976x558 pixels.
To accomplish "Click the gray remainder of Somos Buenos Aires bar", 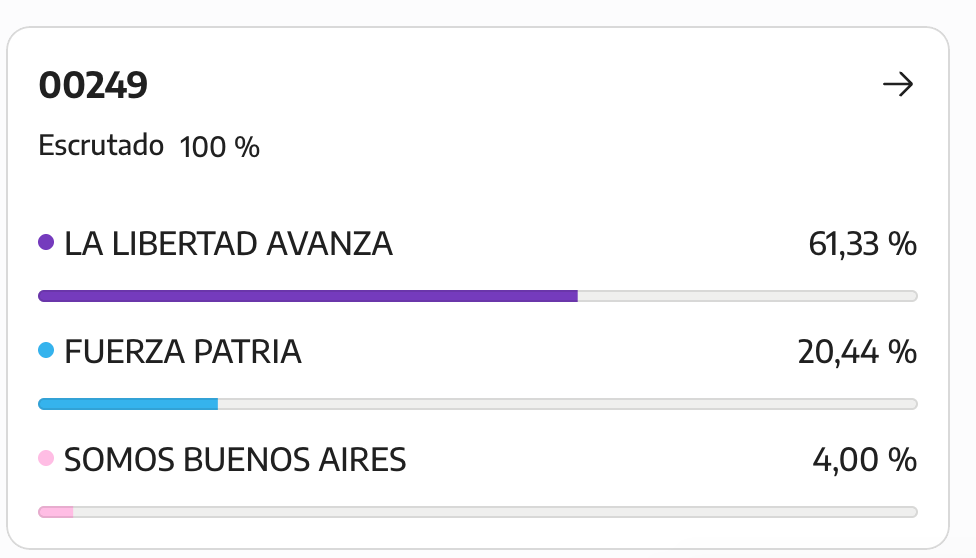I will [495, 512].
